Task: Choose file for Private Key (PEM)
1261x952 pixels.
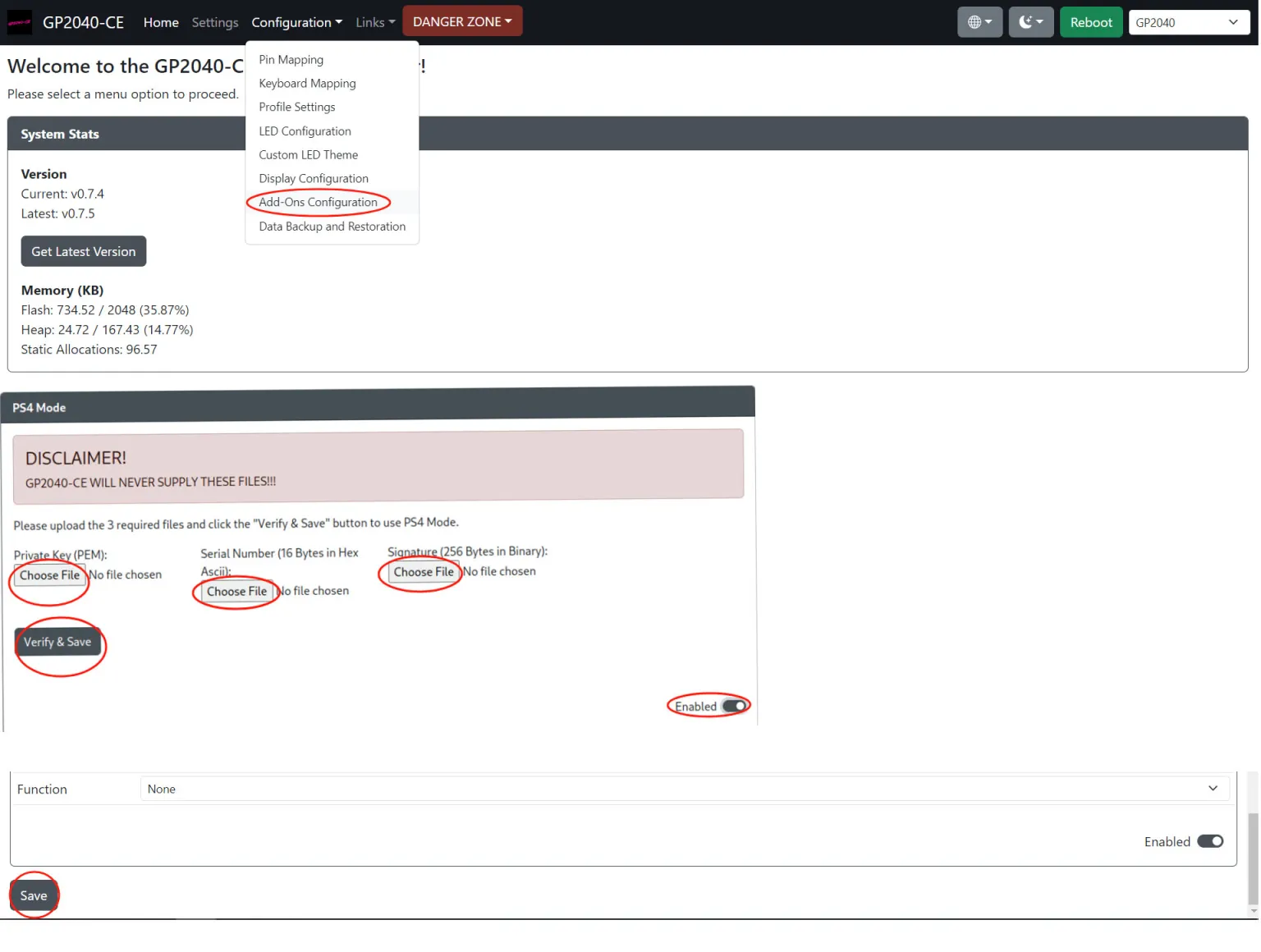Action: pos(50,575)
